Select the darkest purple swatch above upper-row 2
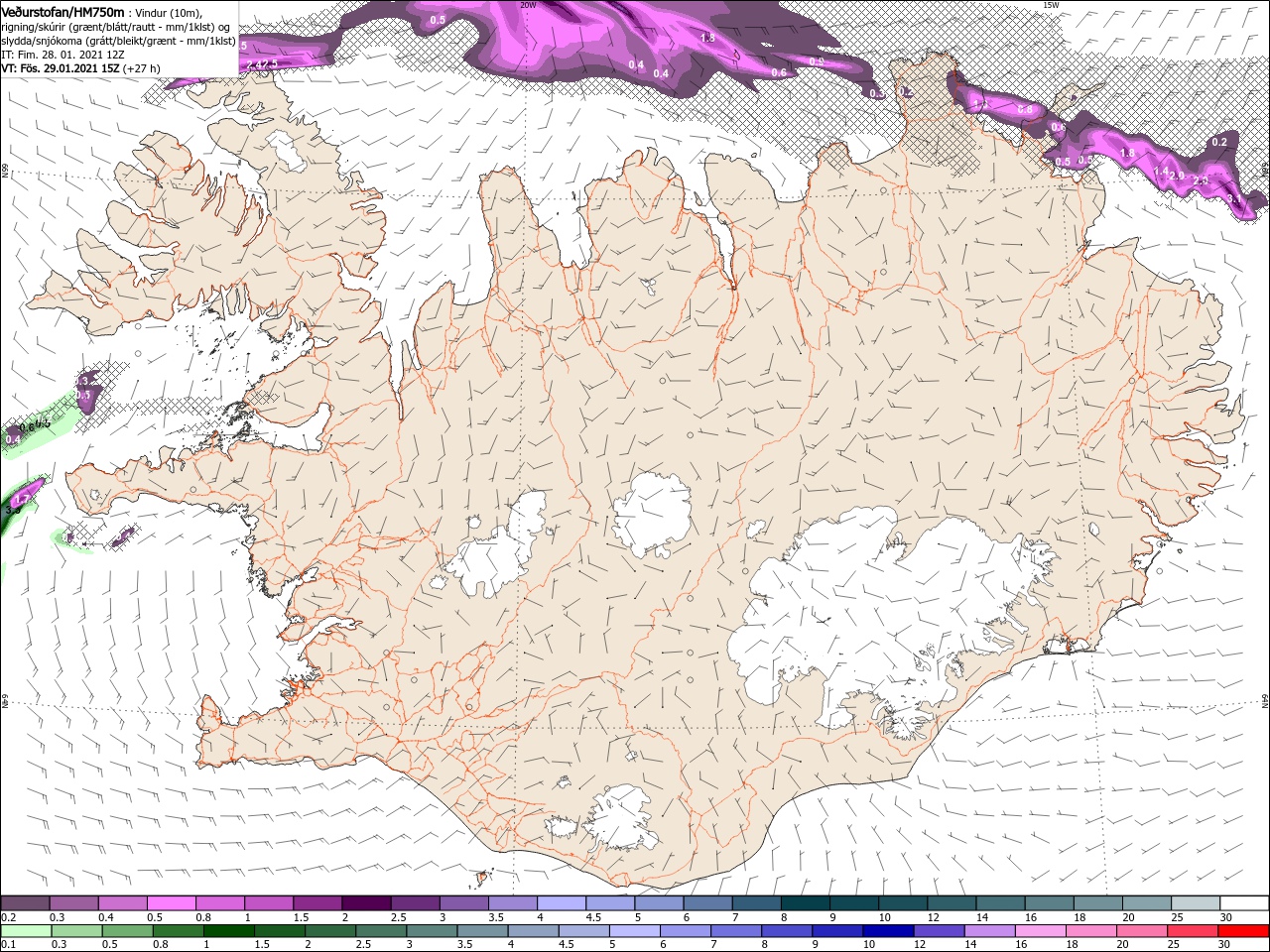The image size is (1270, 952). (x=367, y=903)
